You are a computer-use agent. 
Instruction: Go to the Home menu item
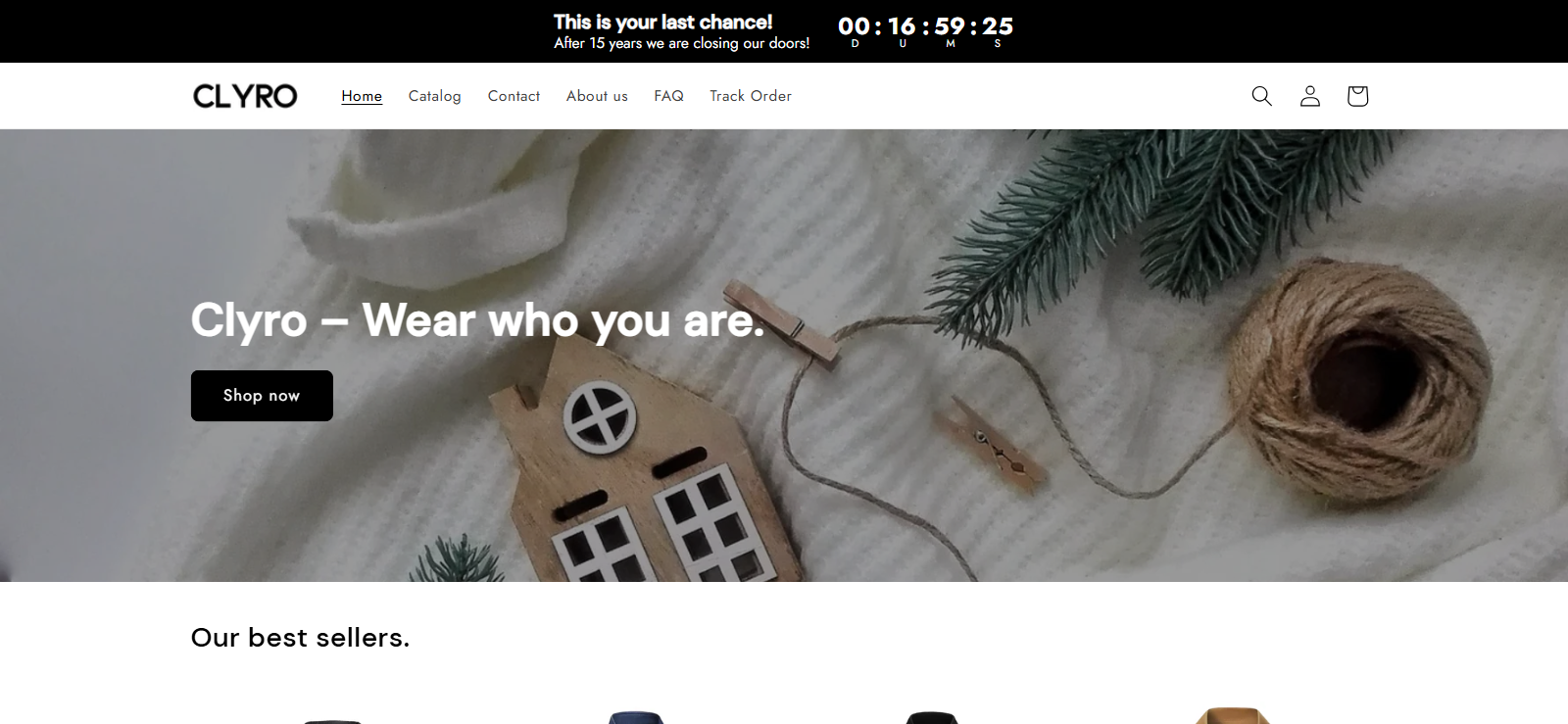(x=362, y=96)
